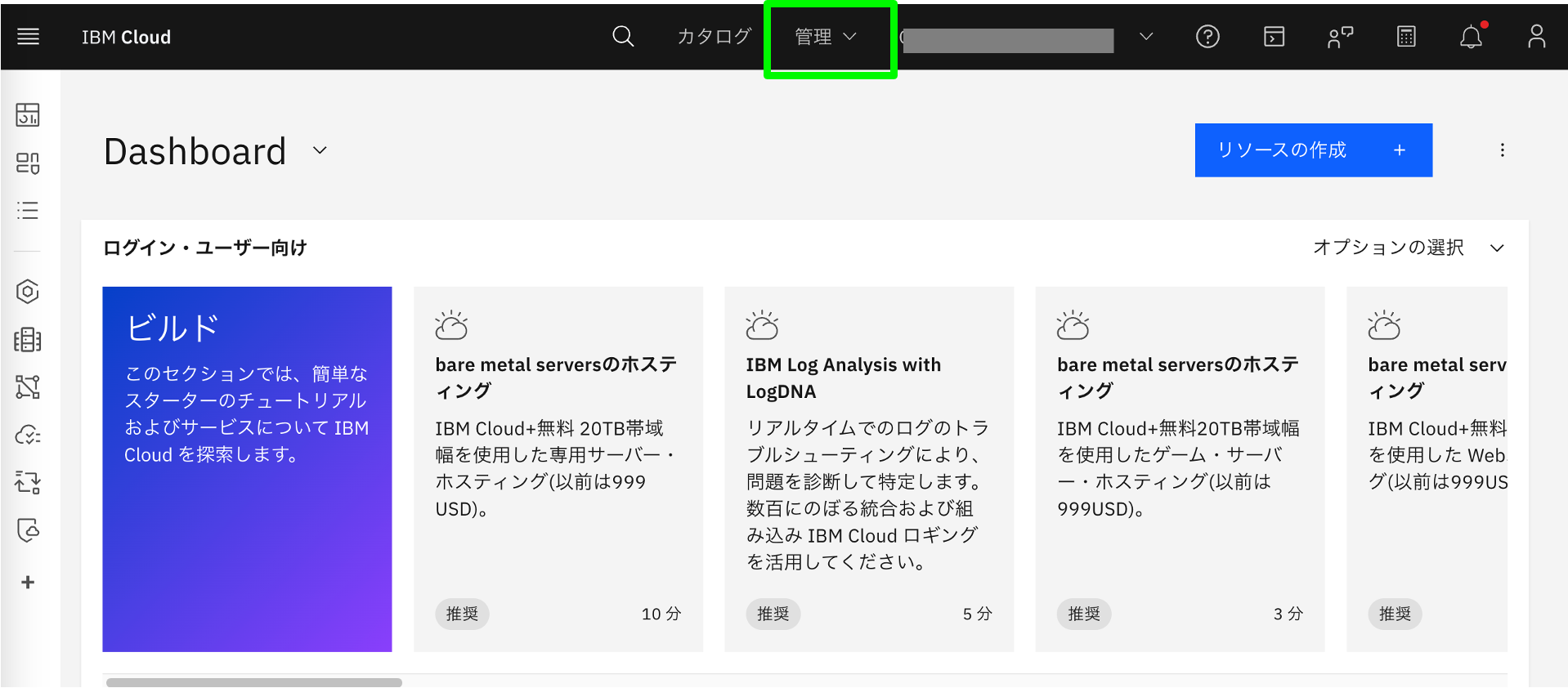This screenshot has width=1568, height=688.
Task: Open the help question mark icon
Action: [1207, 37]
